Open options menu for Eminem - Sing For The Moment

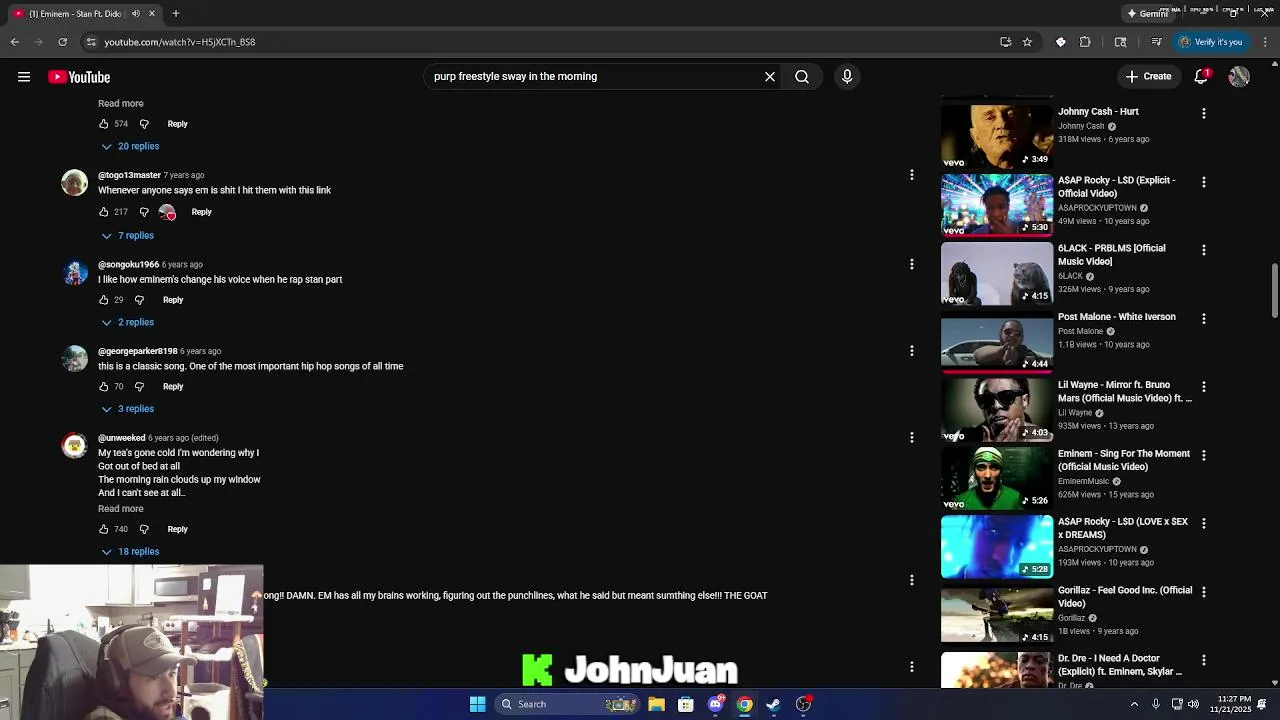(1204, 455)
